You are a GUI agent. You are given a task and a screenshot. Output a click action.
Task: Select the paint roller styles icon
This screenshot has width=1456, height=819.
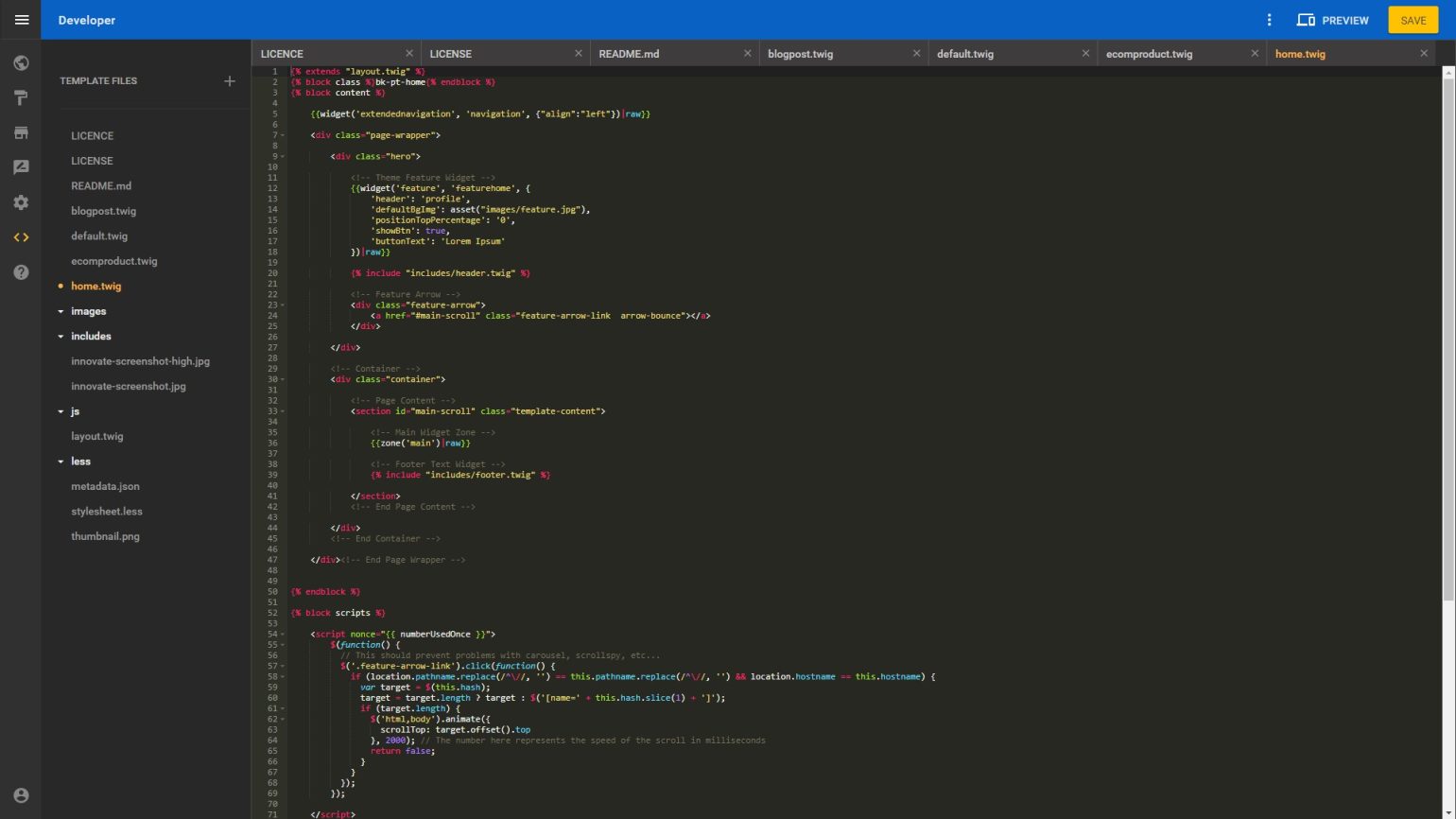click(x=21, y=97)
